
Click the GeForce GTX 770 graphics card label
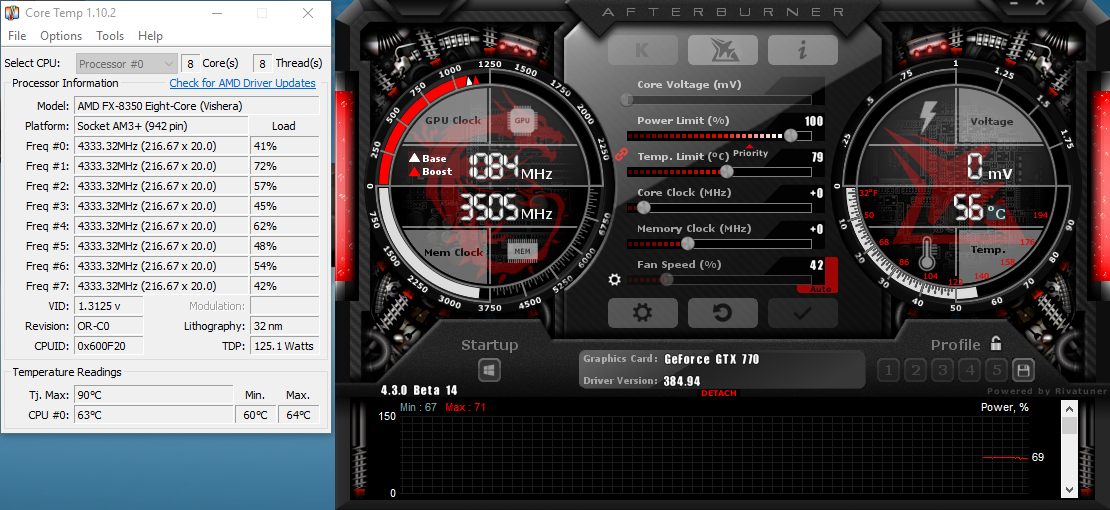pos(711,359)
